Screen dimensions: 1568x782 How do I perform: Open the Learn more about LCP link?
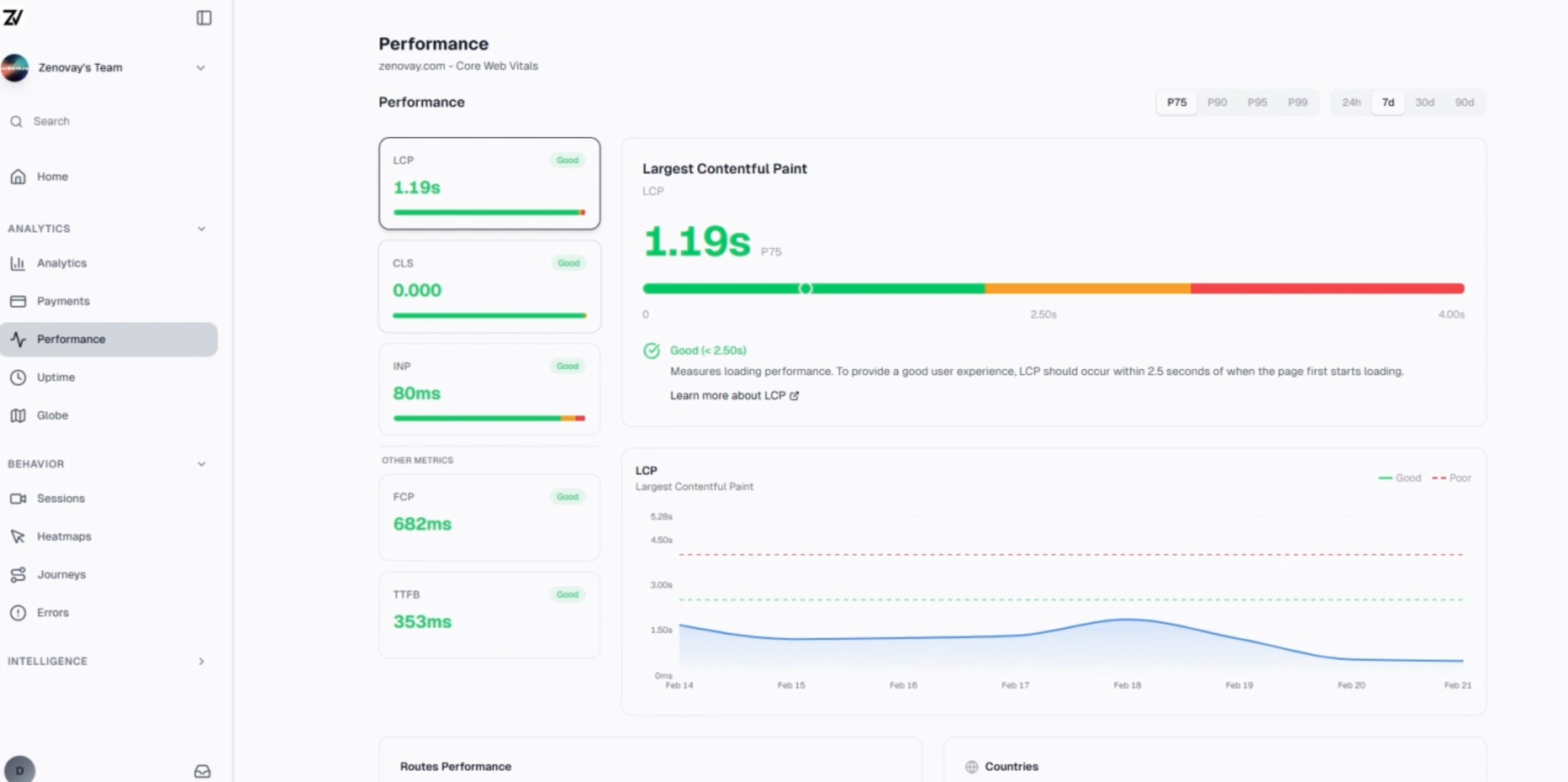[x=726, y=395]
